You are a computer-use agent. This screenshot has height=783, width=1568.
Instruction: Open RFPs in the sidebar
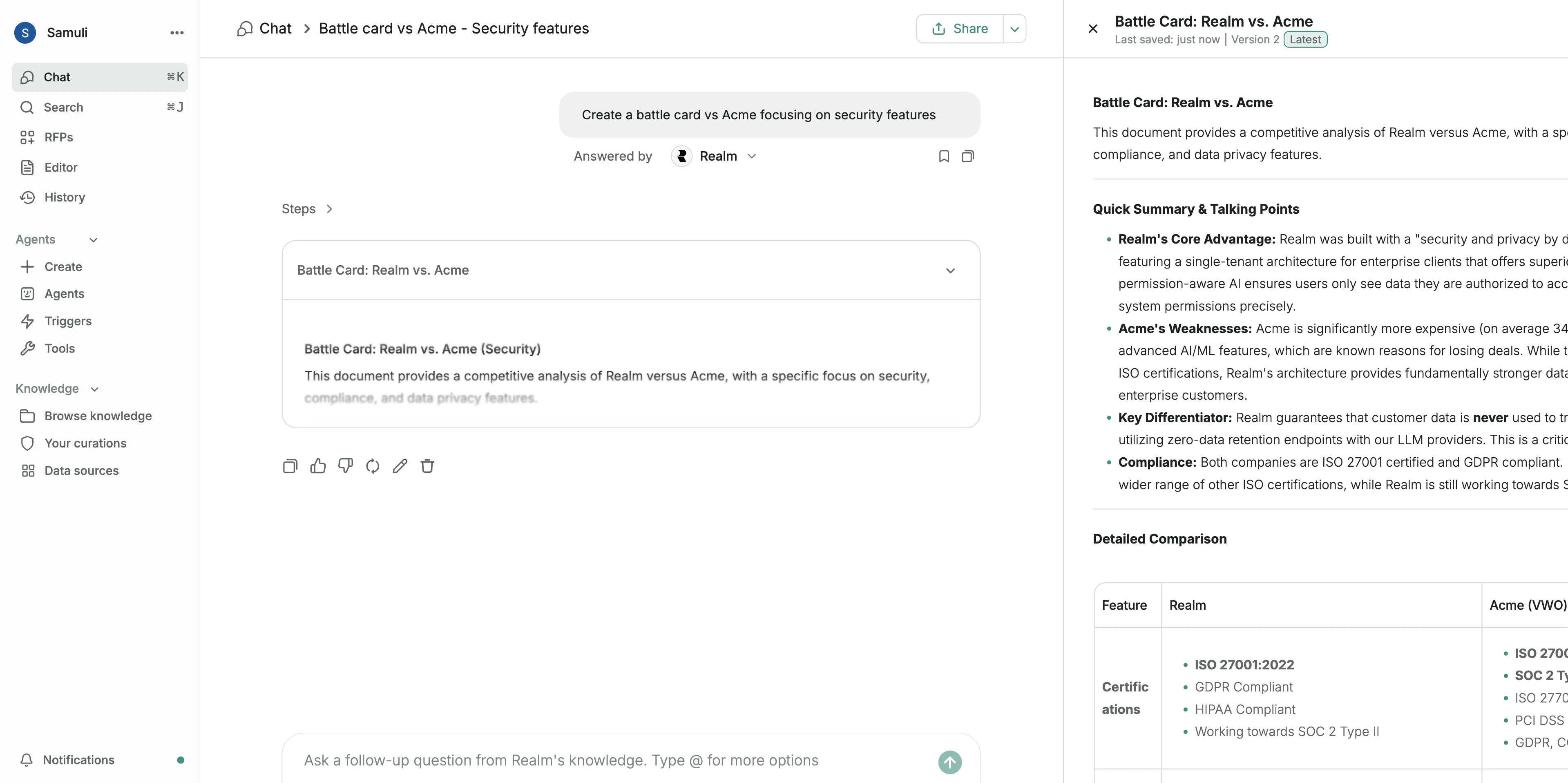[58, 138]
